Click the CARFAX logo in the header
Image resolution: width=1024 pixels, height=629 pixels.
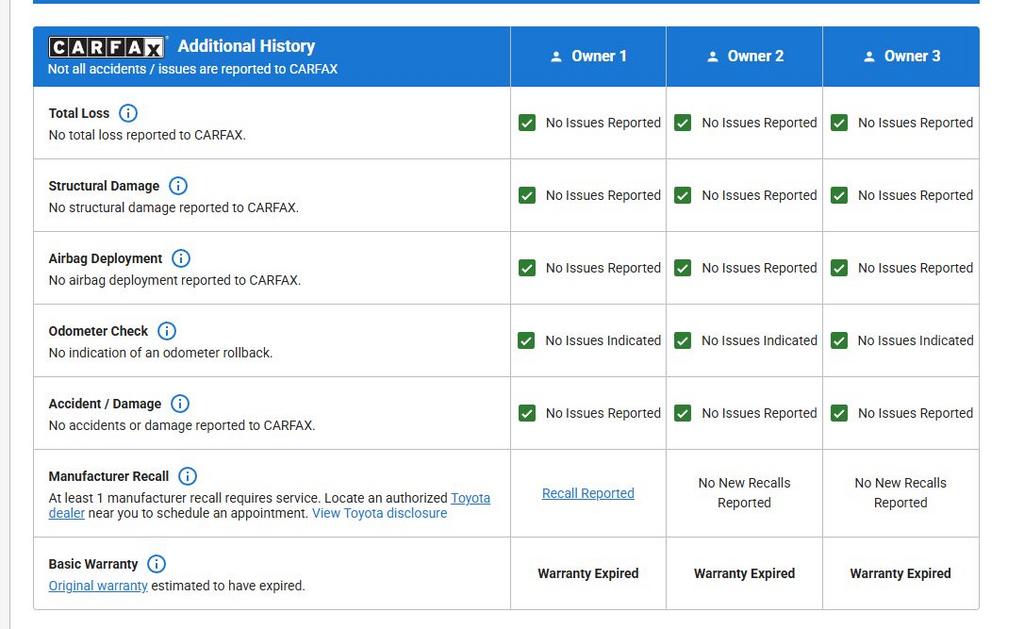click(106, 47)
